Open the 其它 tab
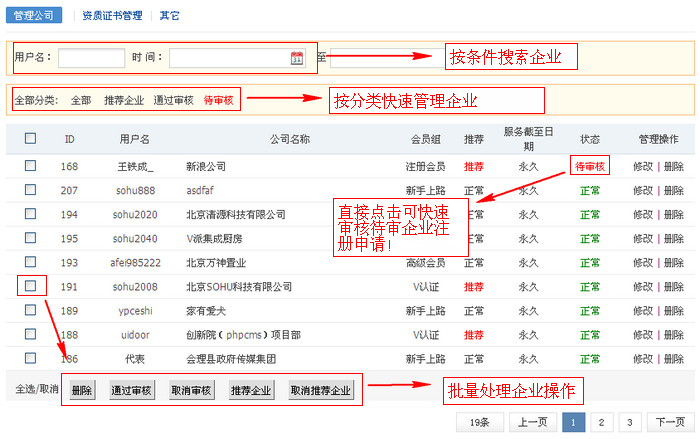700x439 pixels. (169, 16)
